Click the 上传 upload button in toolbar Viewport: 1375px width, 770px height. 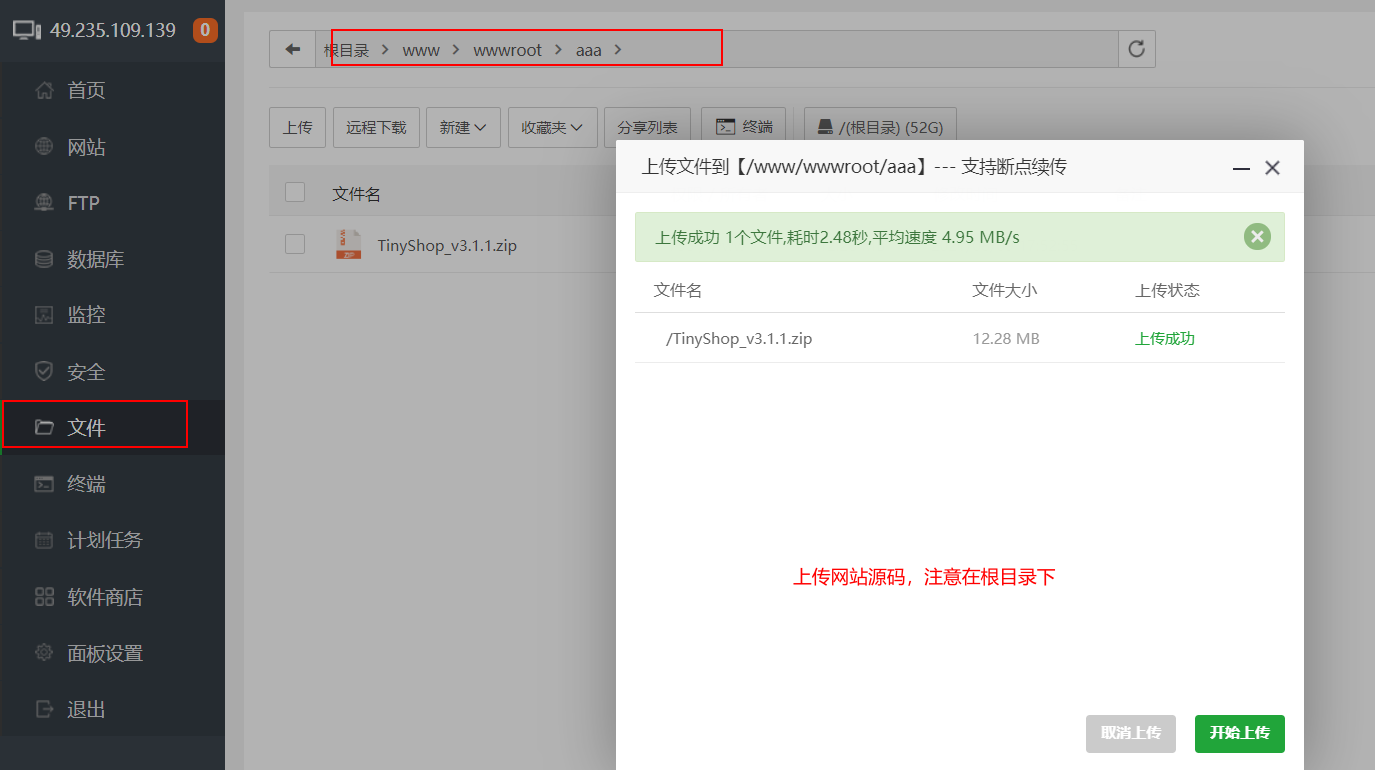(x=298, y=128)
